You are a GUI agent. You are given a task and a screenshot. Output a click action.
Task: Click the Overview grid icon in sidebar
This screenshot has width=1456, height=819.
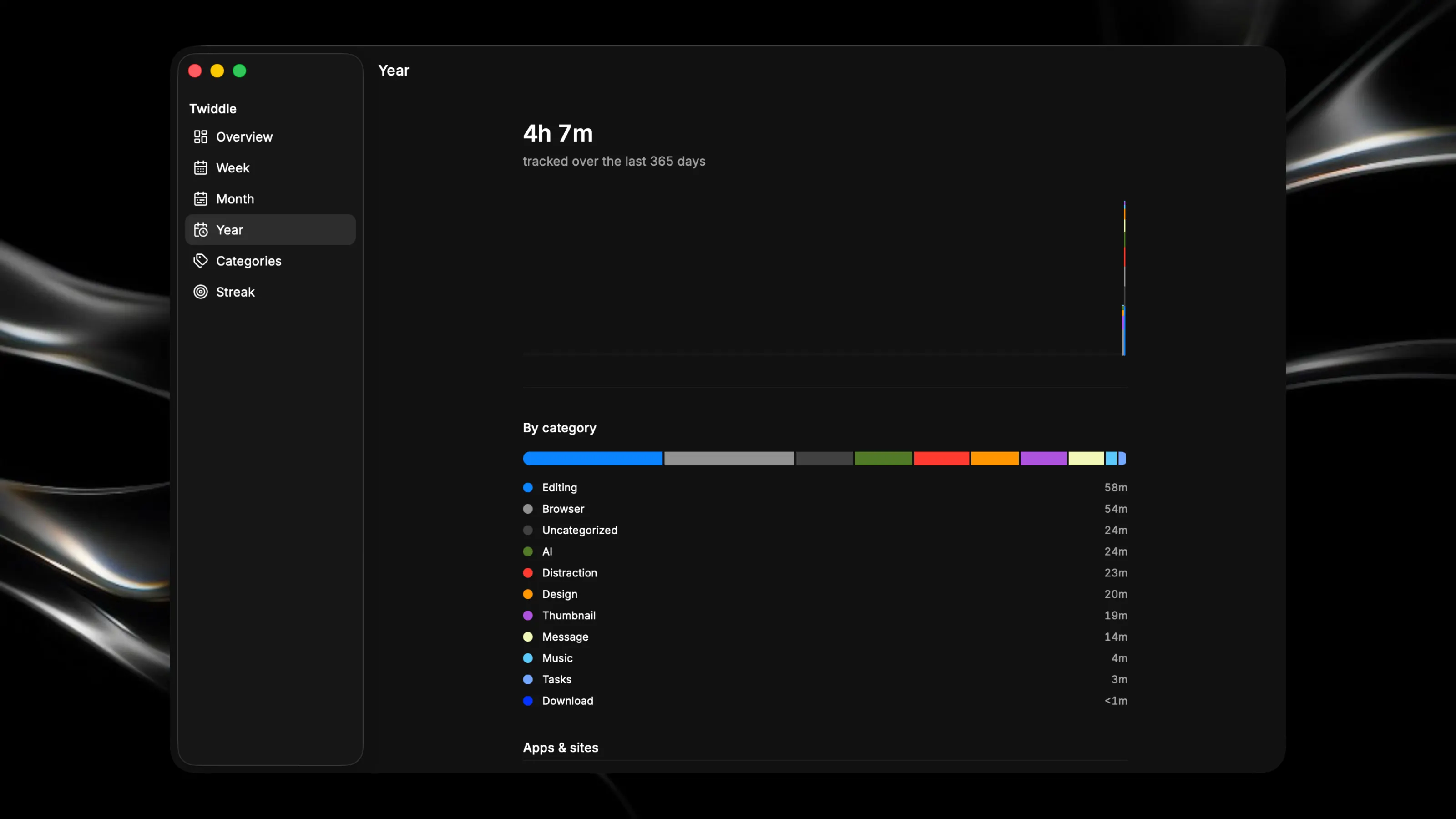201,137
